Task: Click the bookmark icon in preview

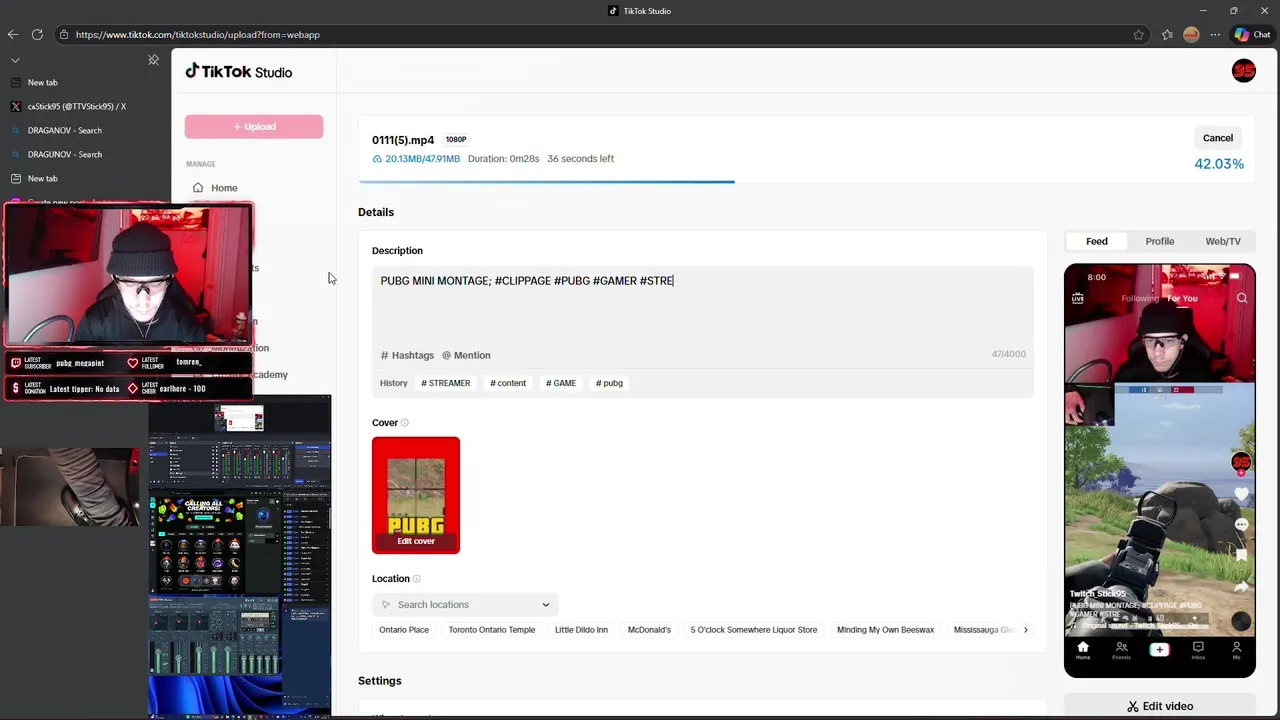Action: pyautogui.click(x=1242, y=555)
